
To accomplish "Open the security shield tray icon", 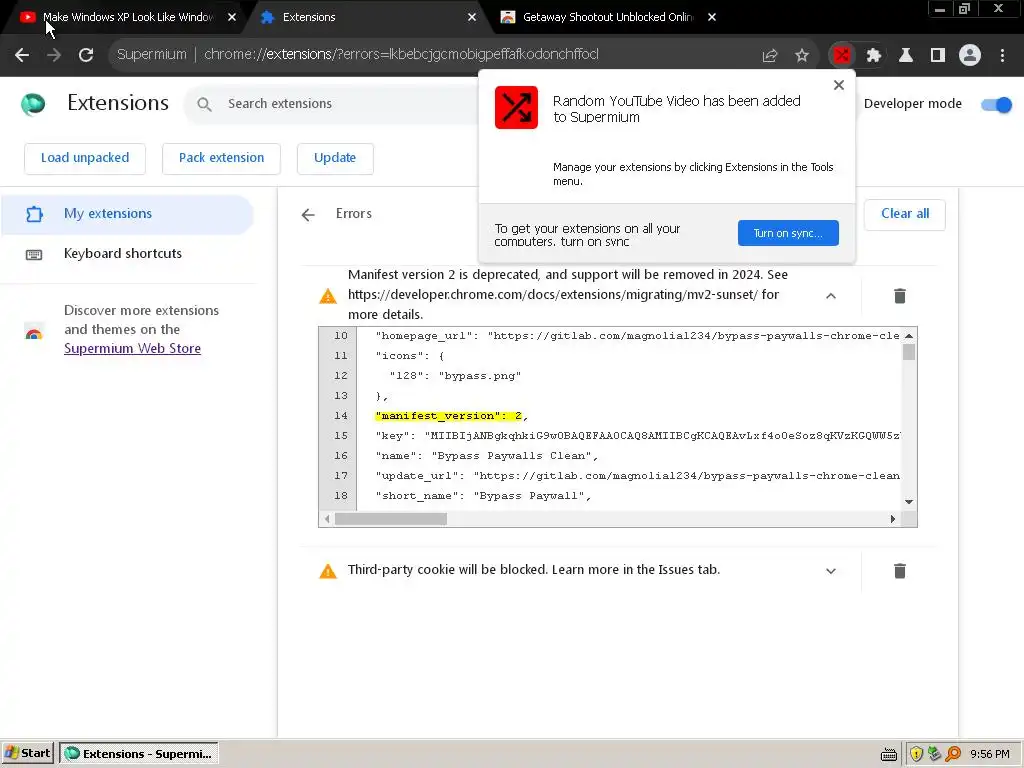I will 916,754.
